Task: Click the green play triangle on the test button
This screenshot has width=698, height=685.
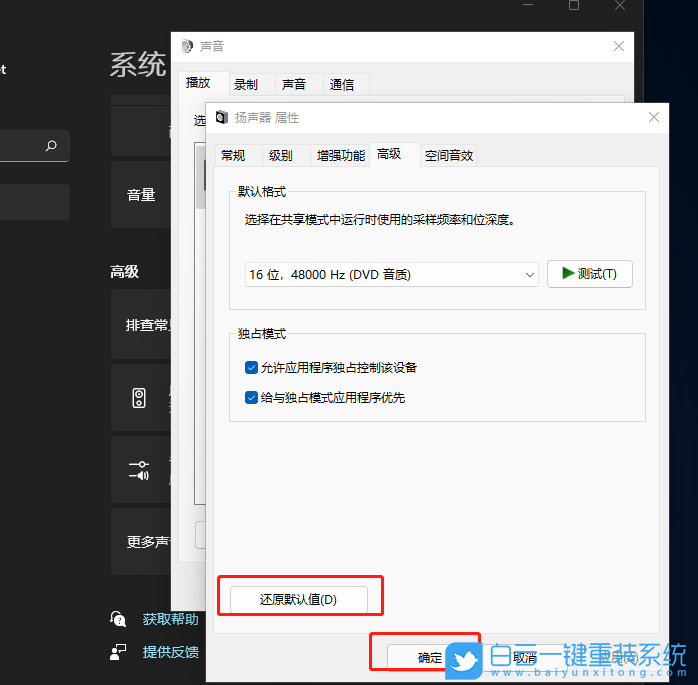Action: pyautogui.click(x=568, y=273)
